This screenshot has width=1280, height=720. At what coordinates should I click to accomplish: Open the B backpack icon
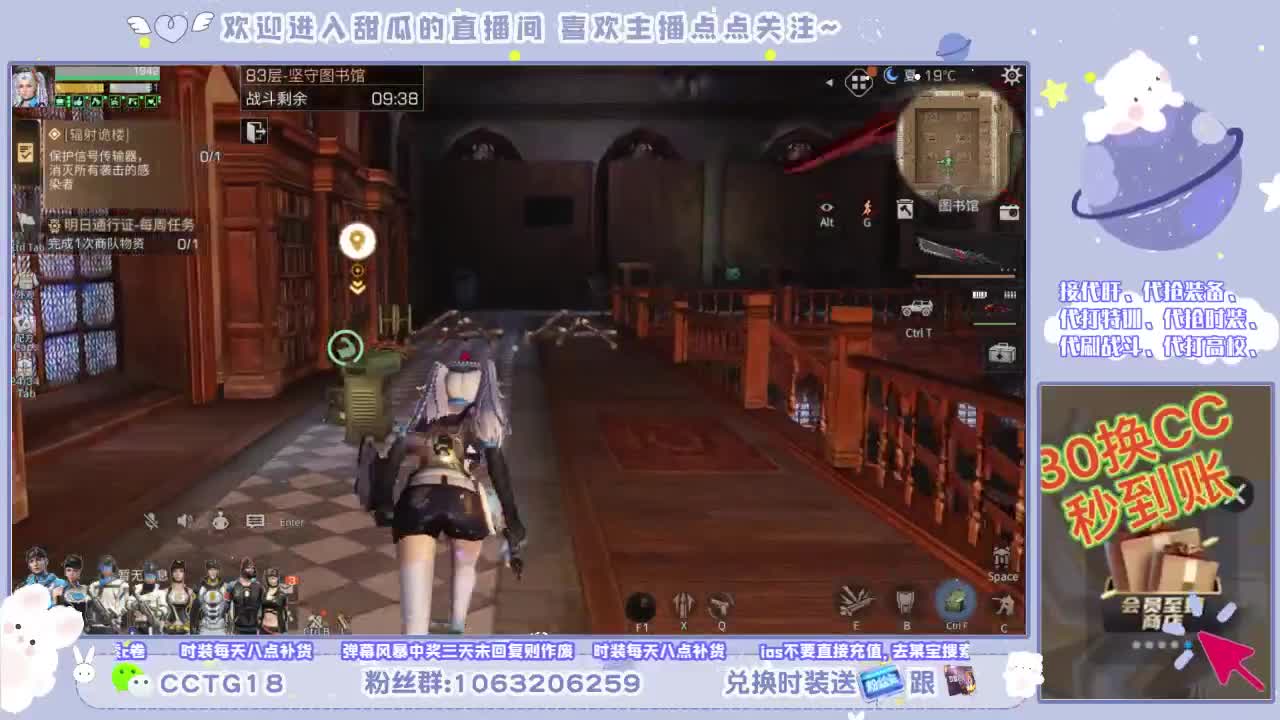tap(906, 601)
